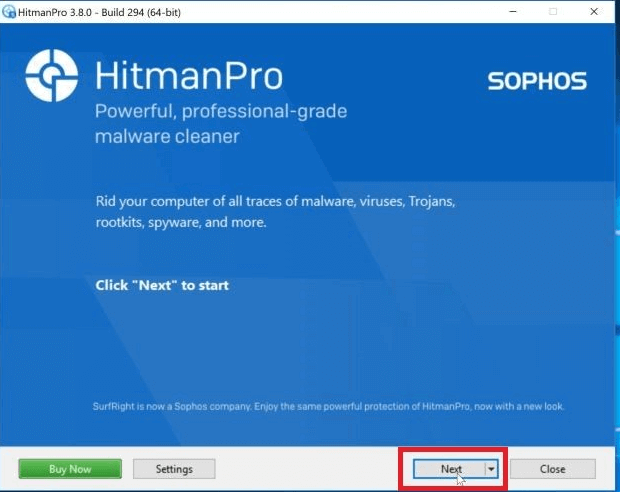Click the 'malware cleaner' tagline line
This screenshot has height=492, width=620.
[167, 136]
